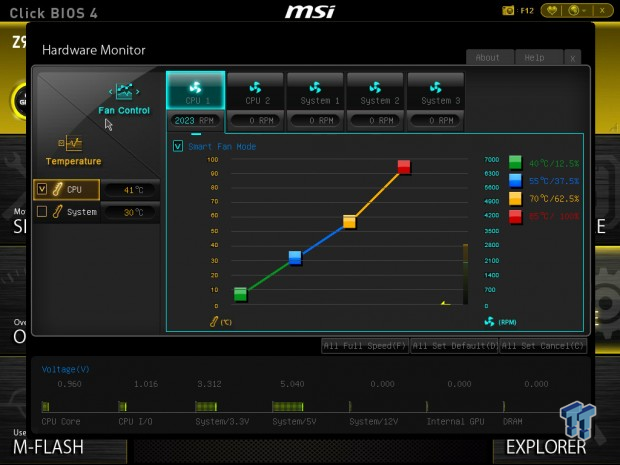Select the yellow legend swatch
620x465 pixels.
point(515,199)
